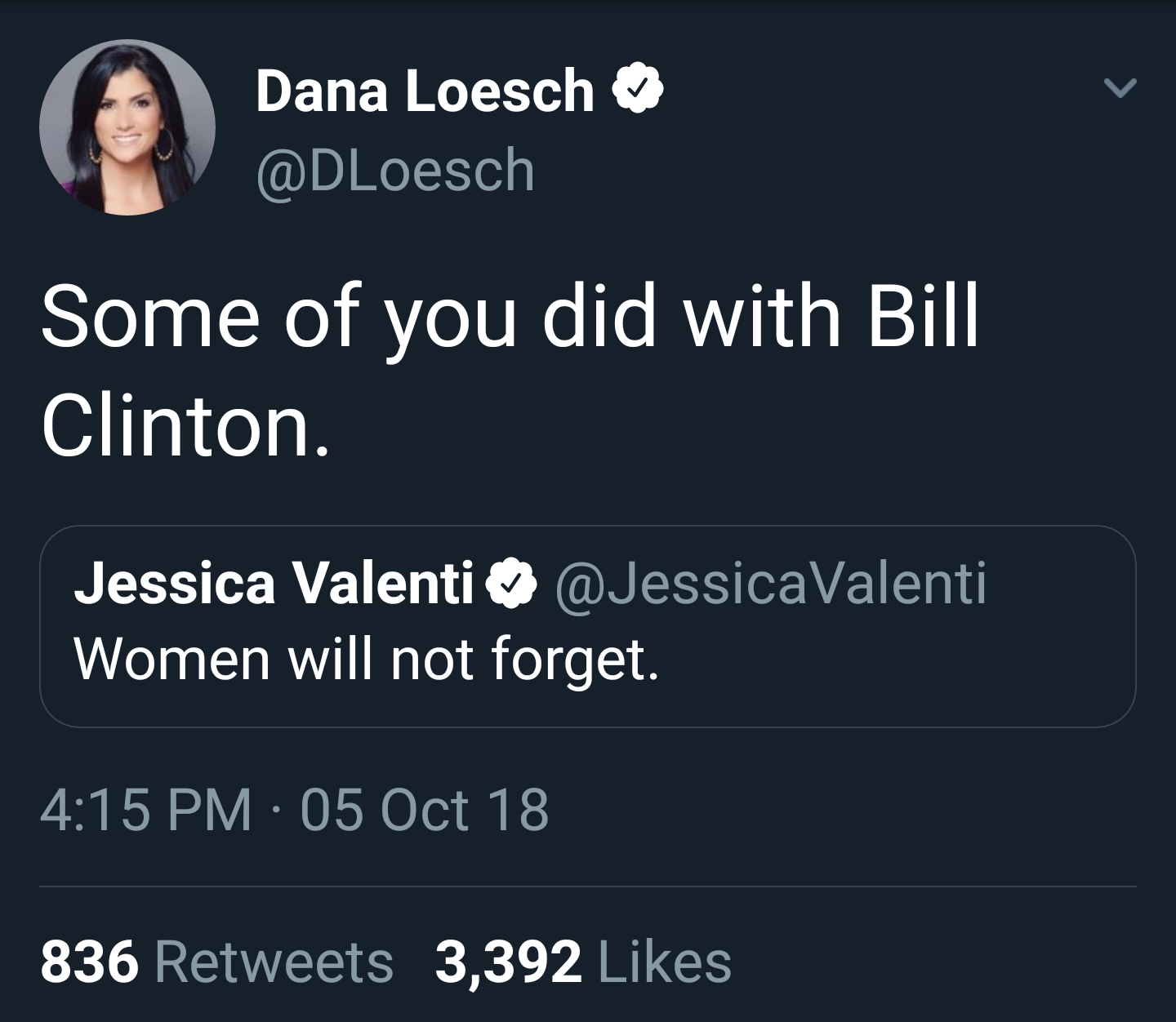1176x1022 pixels.
Task: Open the @DLoesch handle link
Action: click(x=395, y=171)
